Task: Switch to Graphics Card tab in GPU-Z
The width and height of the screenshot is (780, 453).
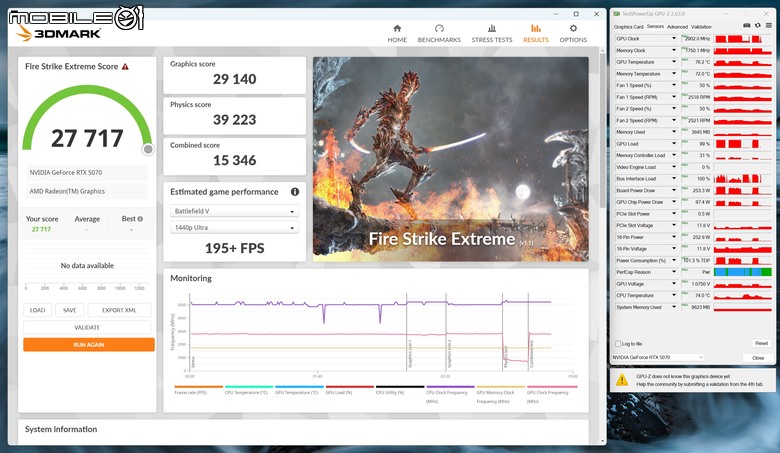Action: coord(628,27)
